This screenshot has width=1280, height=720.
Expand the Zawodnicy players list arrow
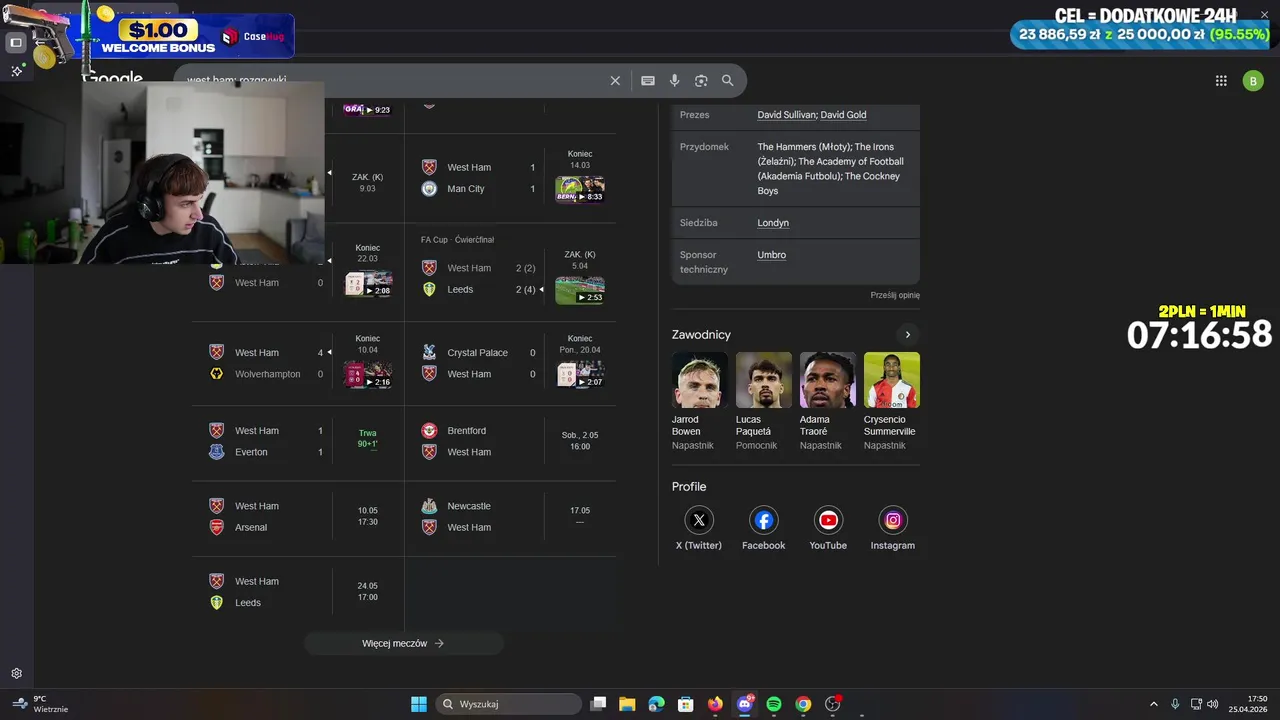(907, 335)
